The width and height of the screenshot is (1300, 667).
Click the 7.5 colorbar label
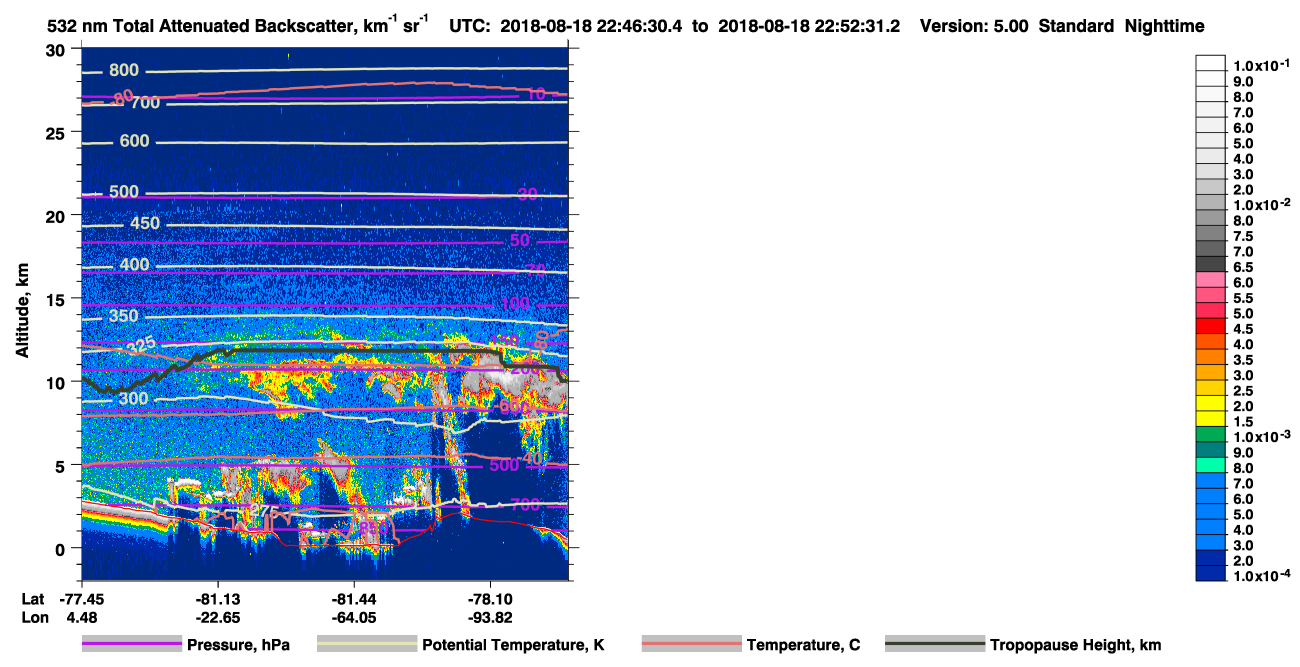(x=1244, y=236)
